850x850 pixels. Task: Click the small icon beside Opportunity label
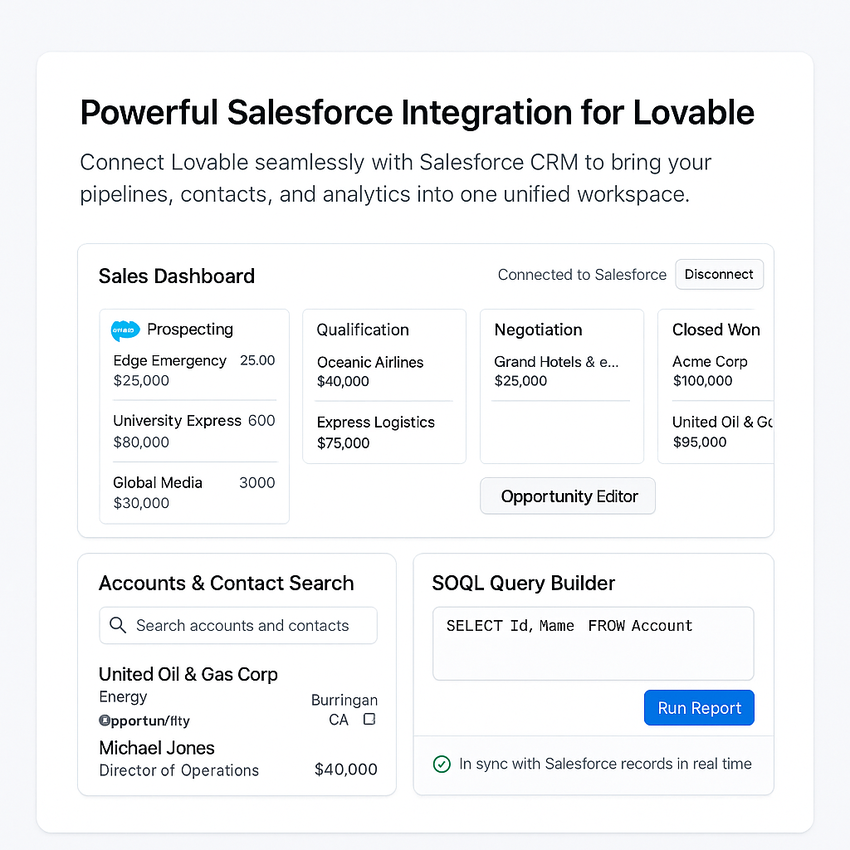click(x=104, y=720)
